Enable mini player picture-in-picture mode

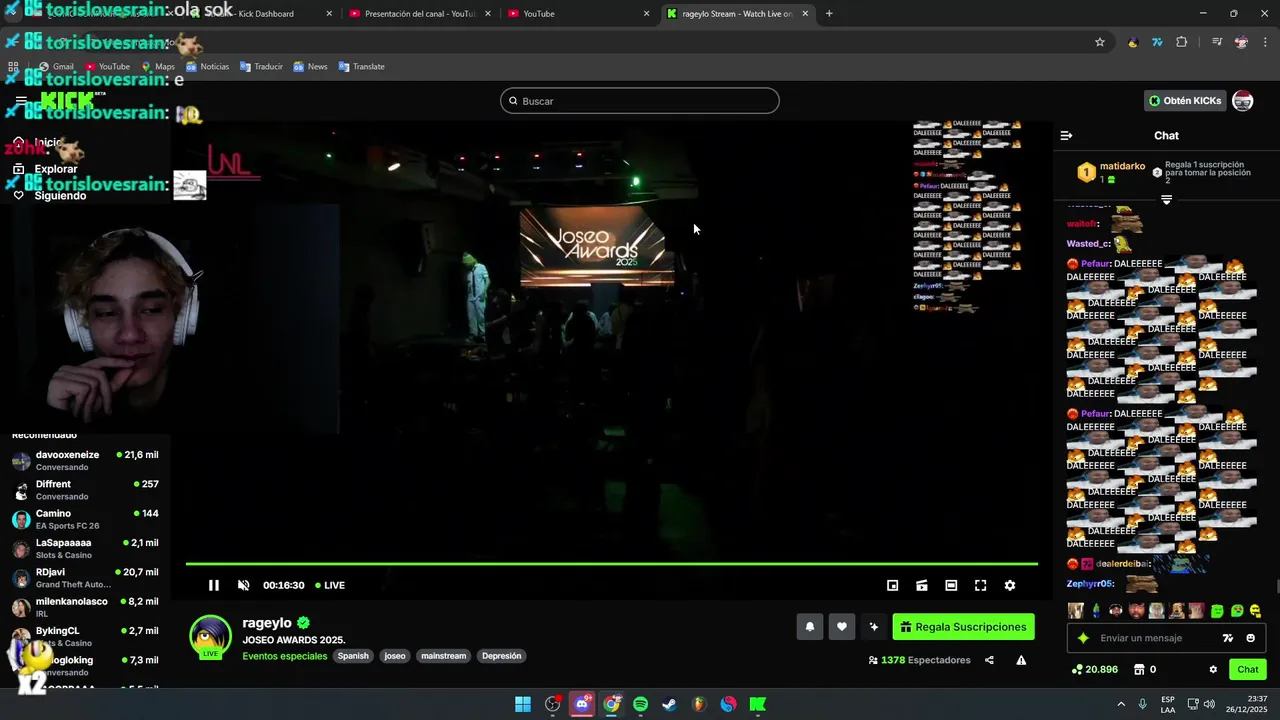click(893, 585)
